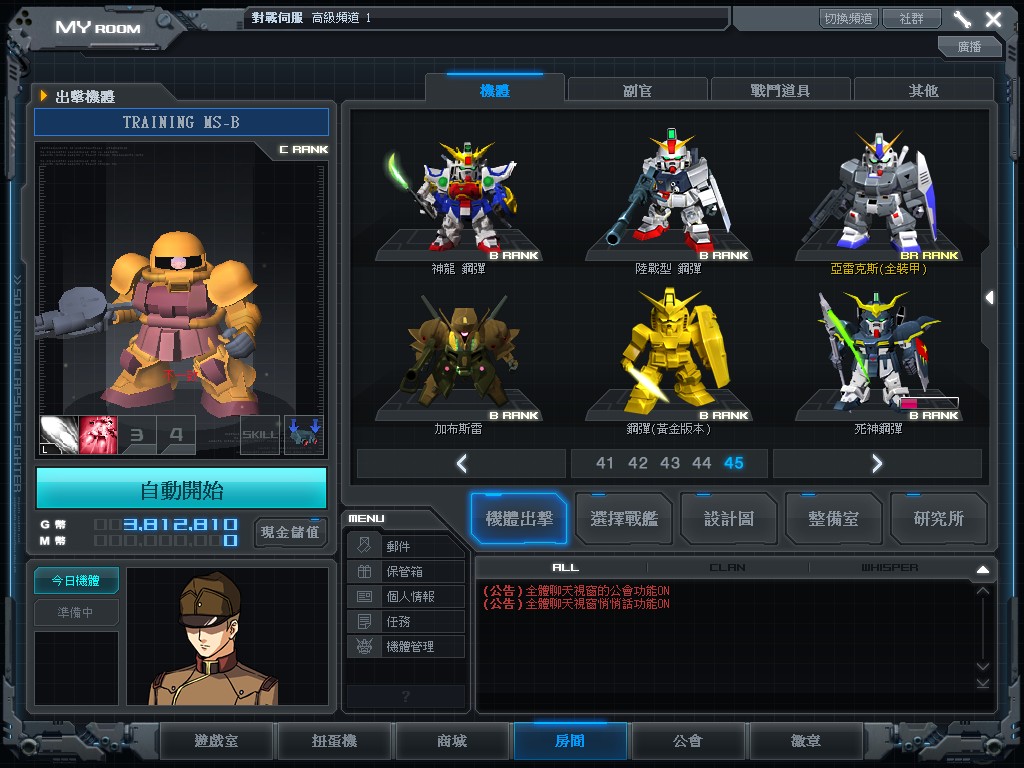Click the 機體出擊 button
The width and height of the screenshot is (1024, 768).
coord(519,519)
